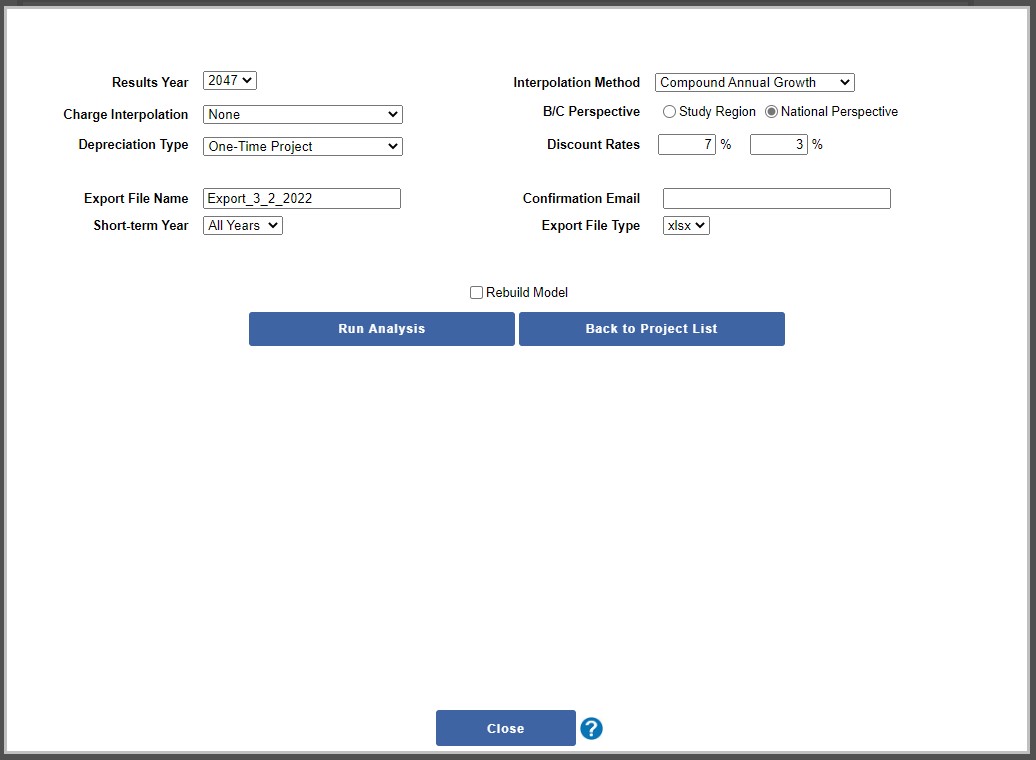
Task: Select the Study Region radio button
Action: (669, 112)
